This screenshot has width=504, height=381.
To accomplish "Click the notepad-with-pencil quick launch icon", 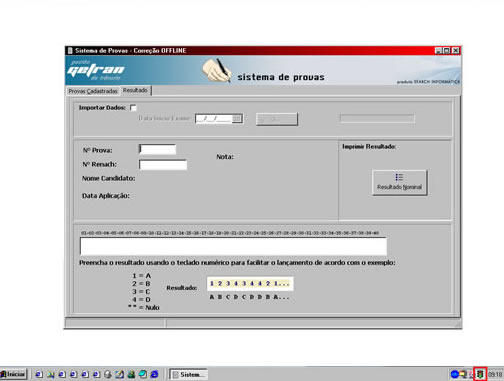I will pyautogui.click(x=119, y=374).
